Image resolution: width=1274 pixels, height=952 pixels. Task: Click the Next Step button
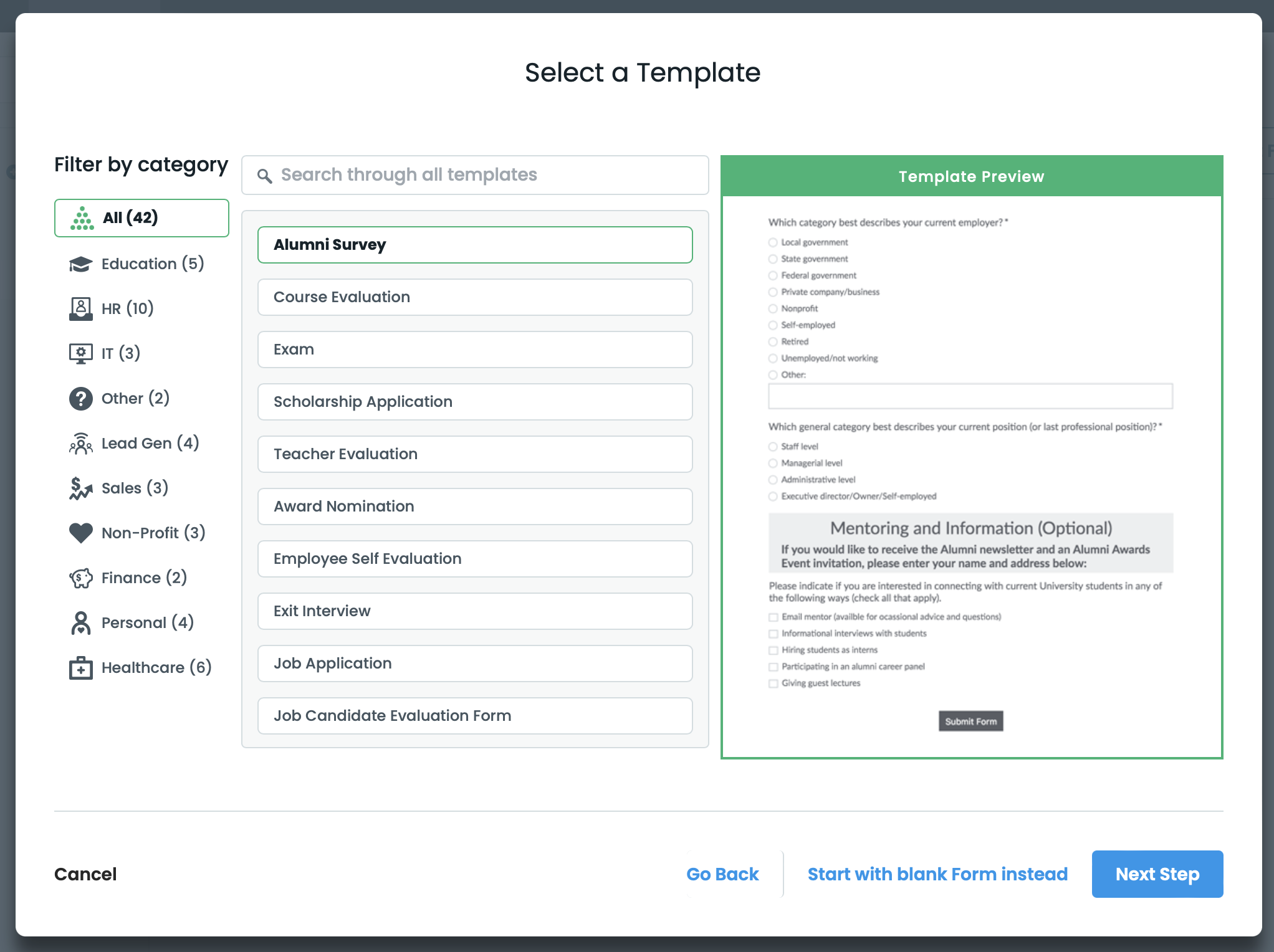[1157, 874]
